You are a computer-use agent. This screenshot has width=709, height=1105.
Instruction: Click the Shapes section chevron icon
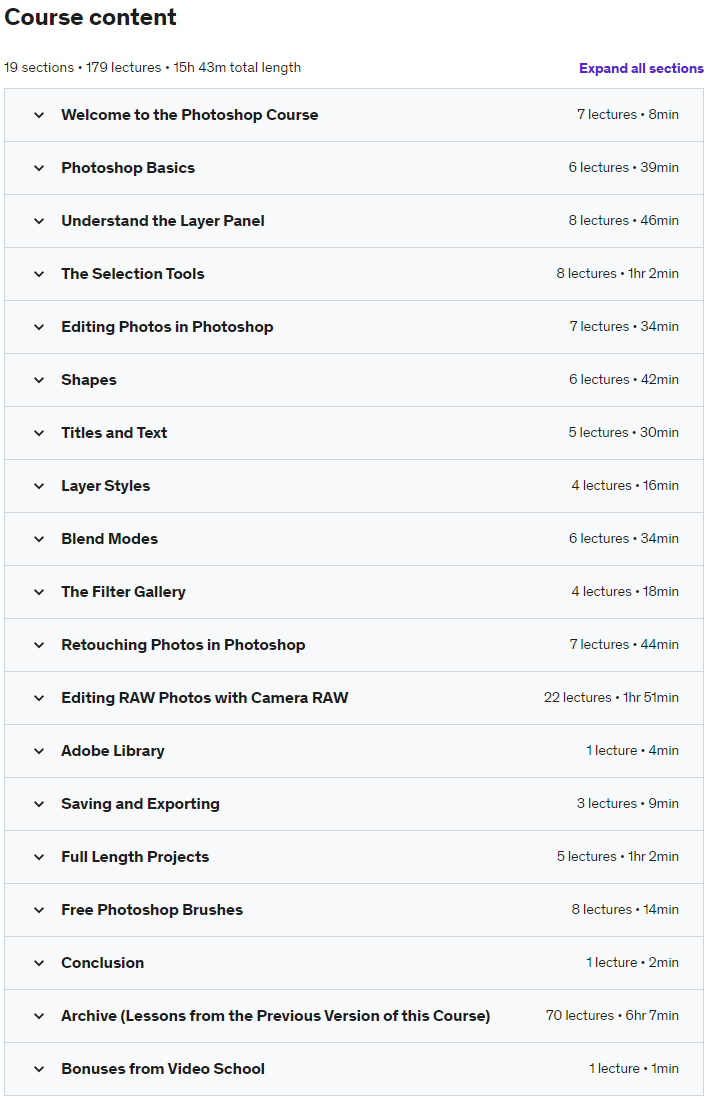[39, 380]
